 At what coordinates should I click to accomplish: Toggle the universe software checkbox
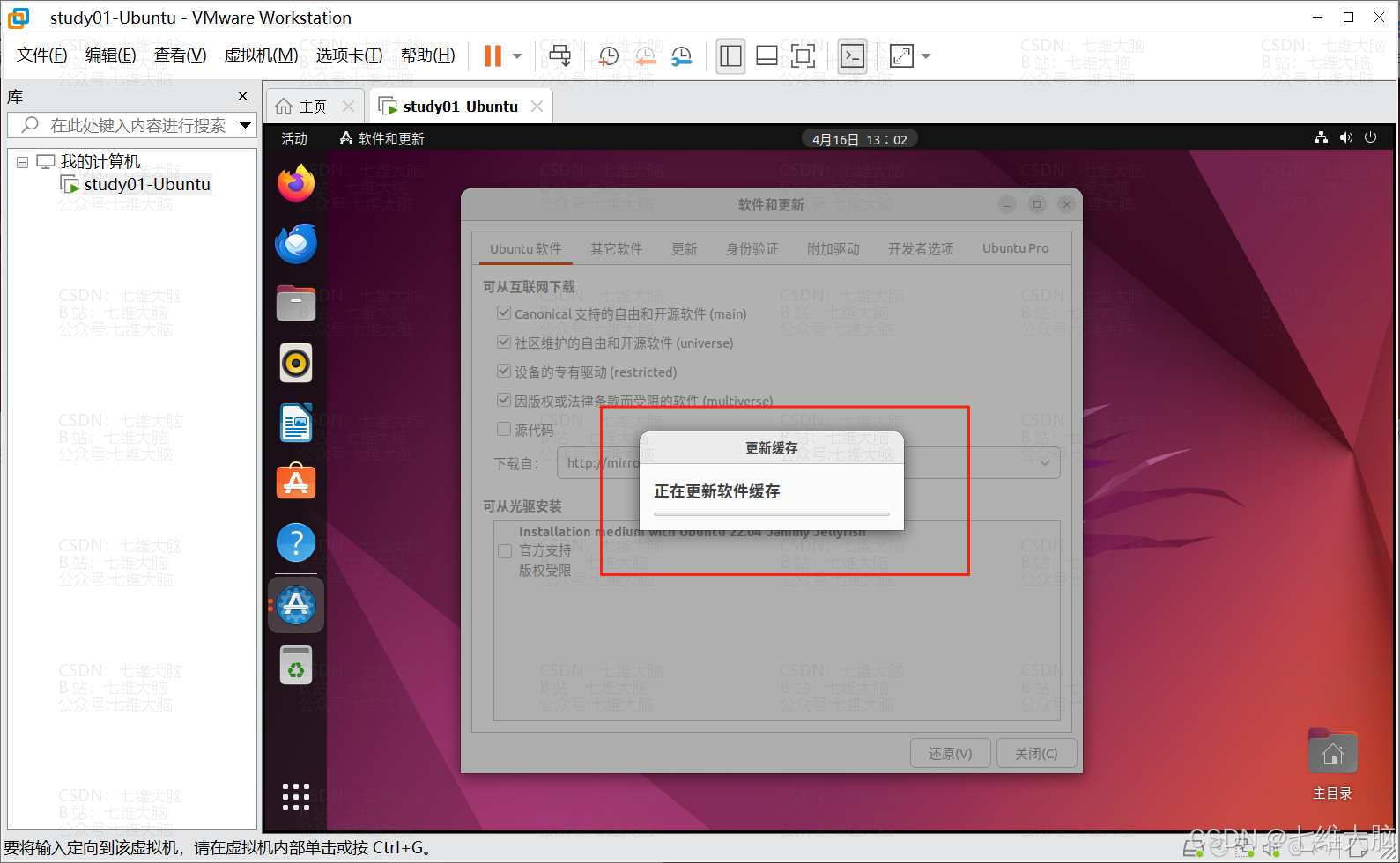pos(504,342)
